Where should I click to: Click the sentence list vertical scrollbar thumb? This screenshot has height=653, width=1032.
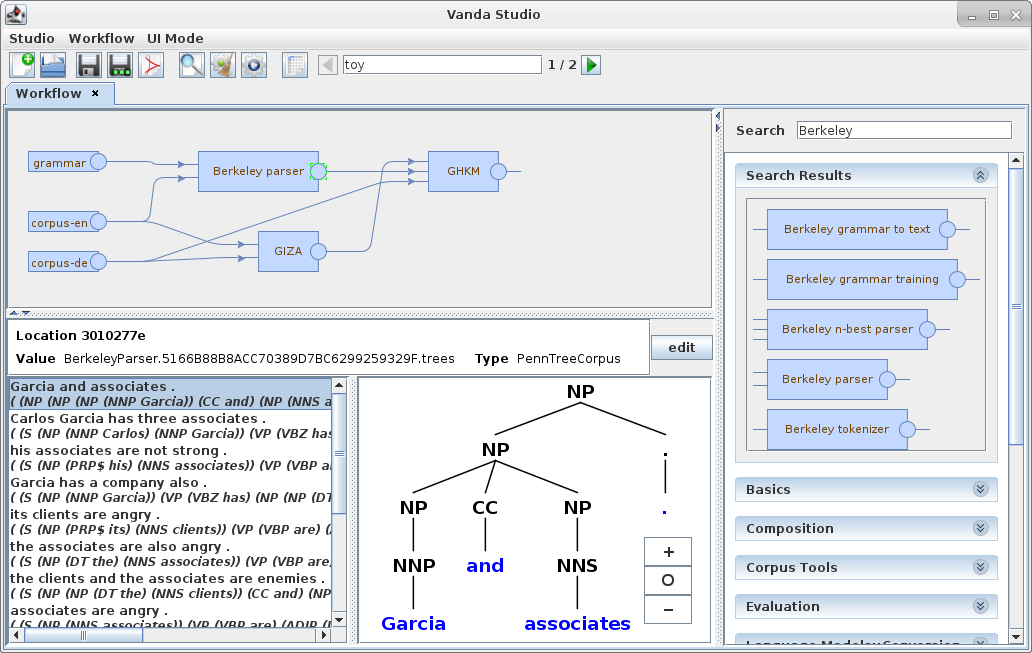point(340,453)
